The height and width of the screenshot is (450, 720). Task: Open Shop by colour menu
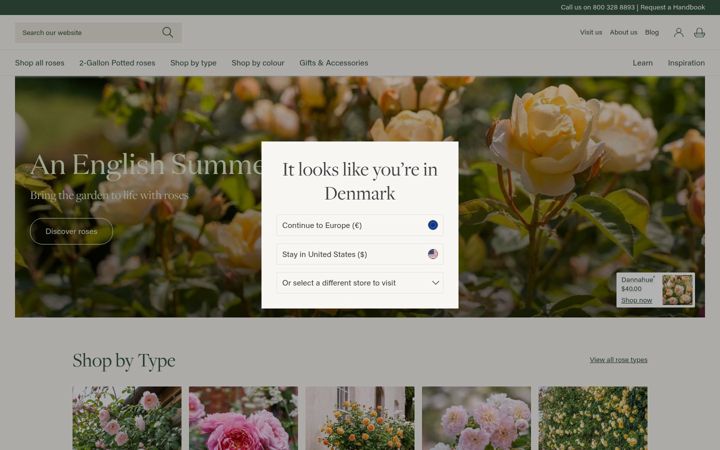click(258, 63)
